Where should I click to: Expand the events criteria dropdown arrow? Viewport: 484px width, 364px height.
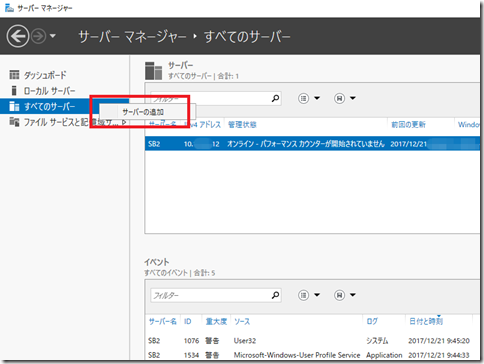point(317,295)
